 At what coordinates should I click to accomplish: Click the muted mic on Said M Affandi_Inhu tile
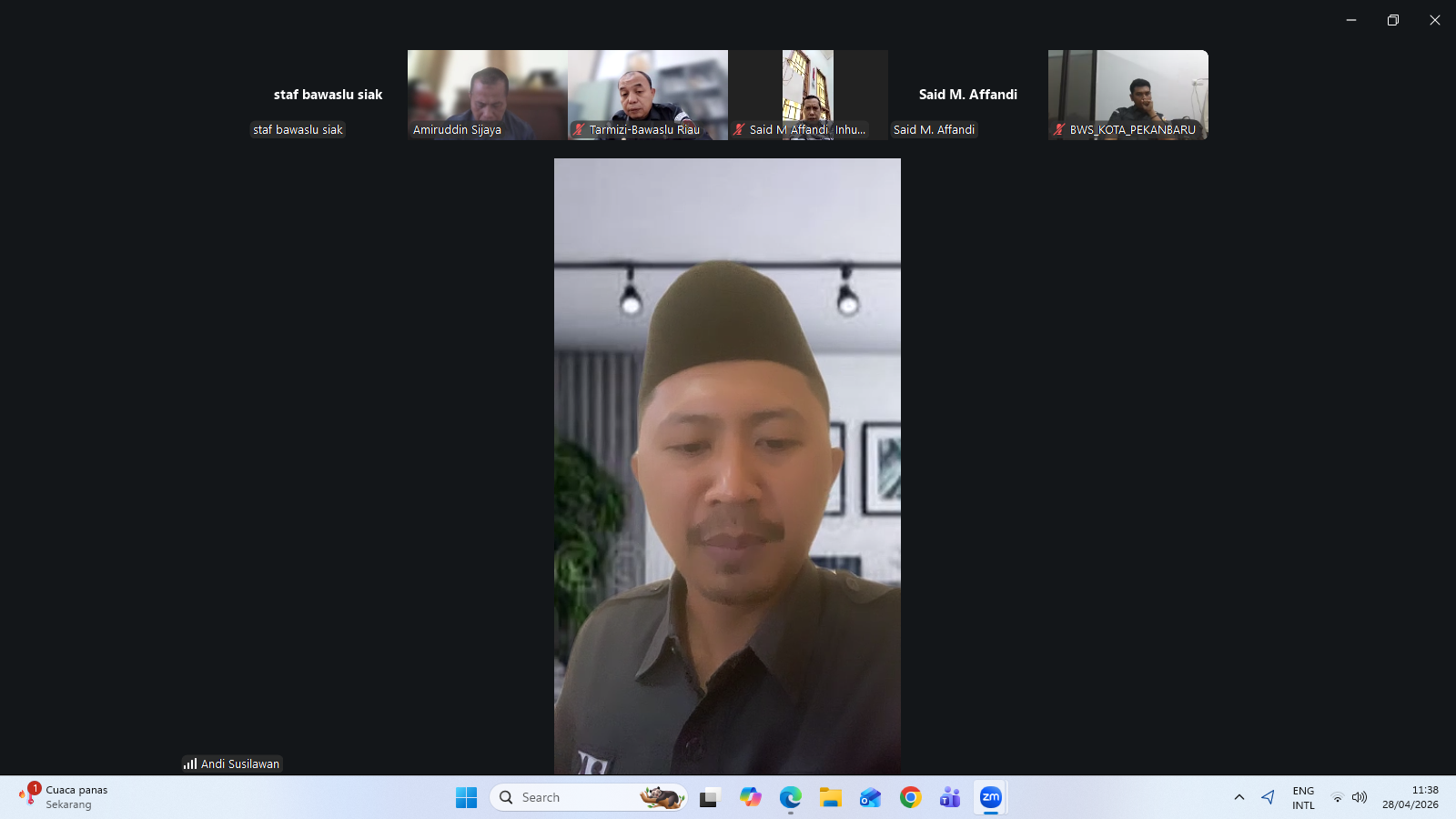coord(739,130)
